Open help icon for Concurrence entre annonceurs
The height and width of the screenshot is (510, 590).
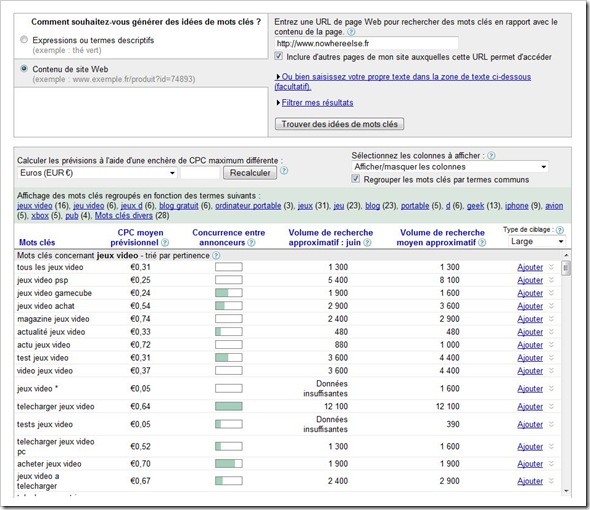(x=251, y=243)
